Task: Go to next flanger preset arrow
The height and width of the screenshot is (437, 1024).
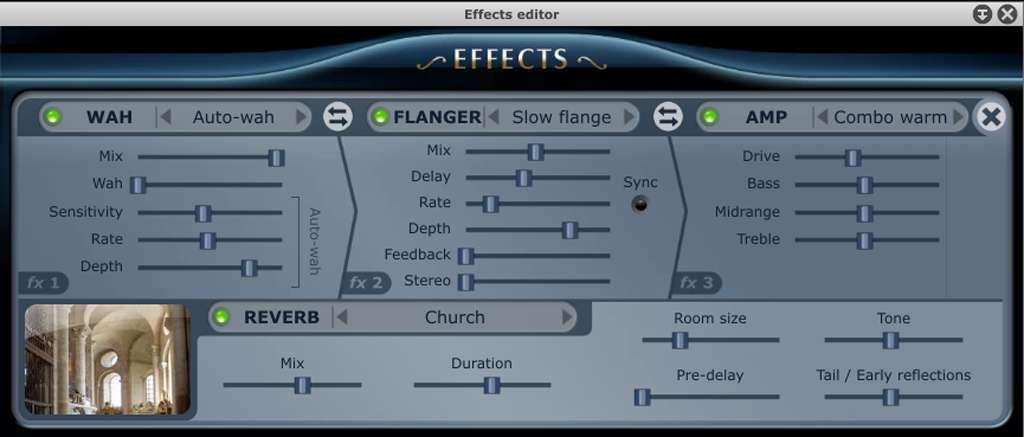Action: coord(630,117)
